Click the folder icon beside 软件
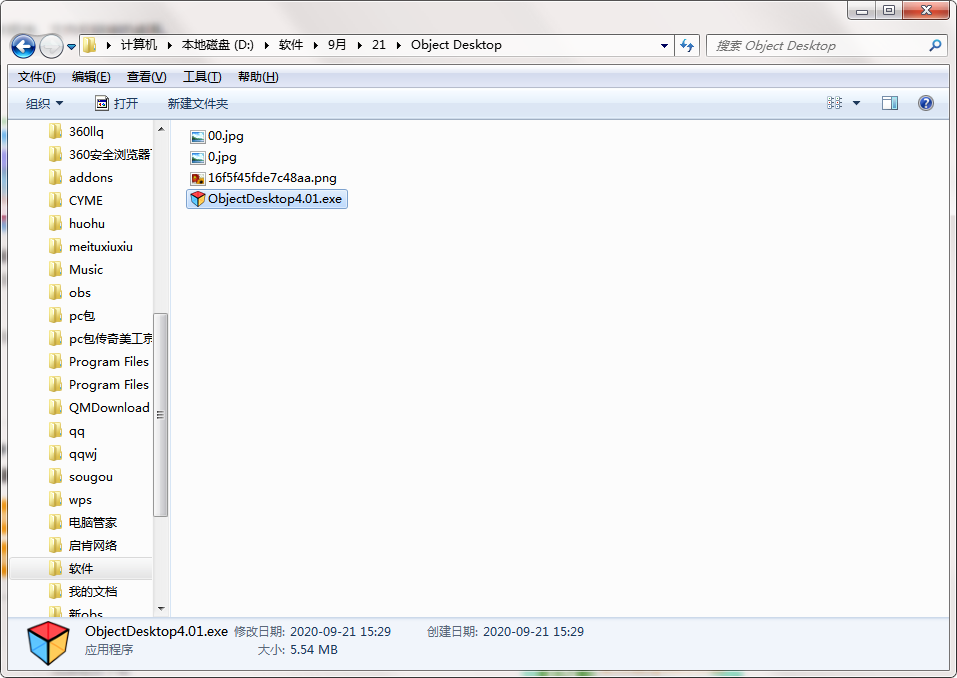This screenshot has height=678, width=957. click(x=56, y=568)
